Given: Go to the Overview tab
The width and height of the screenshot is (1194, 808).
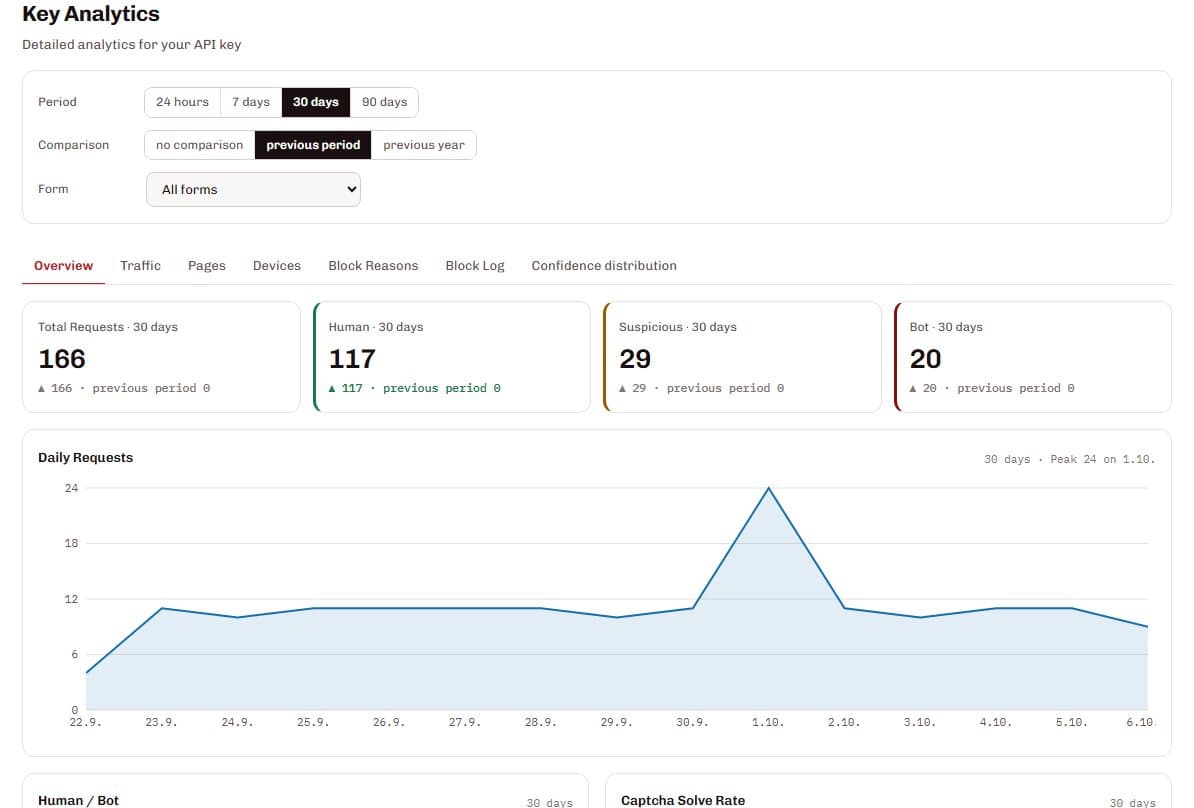Looking at the screenshot, I should coord(63,266).
